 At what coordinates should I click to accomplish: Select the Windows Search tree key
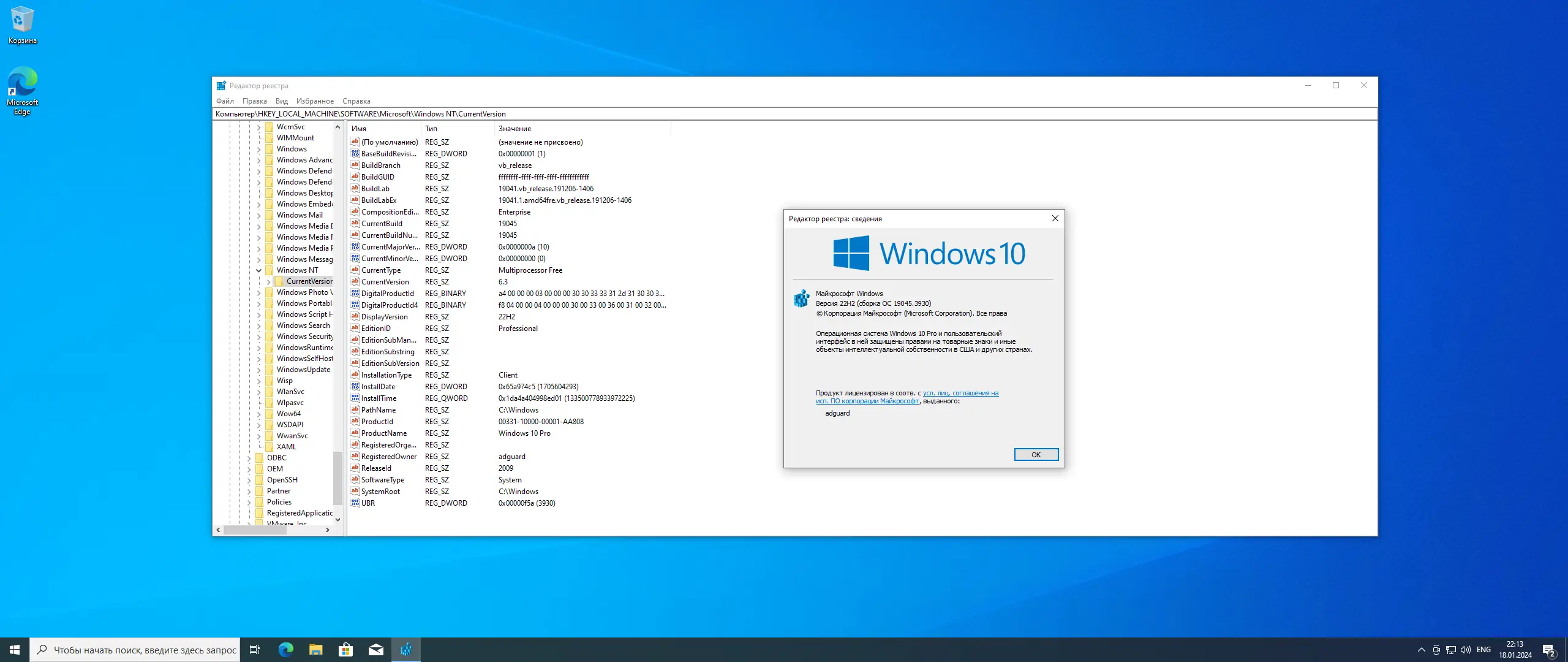[x=303, y=325]
